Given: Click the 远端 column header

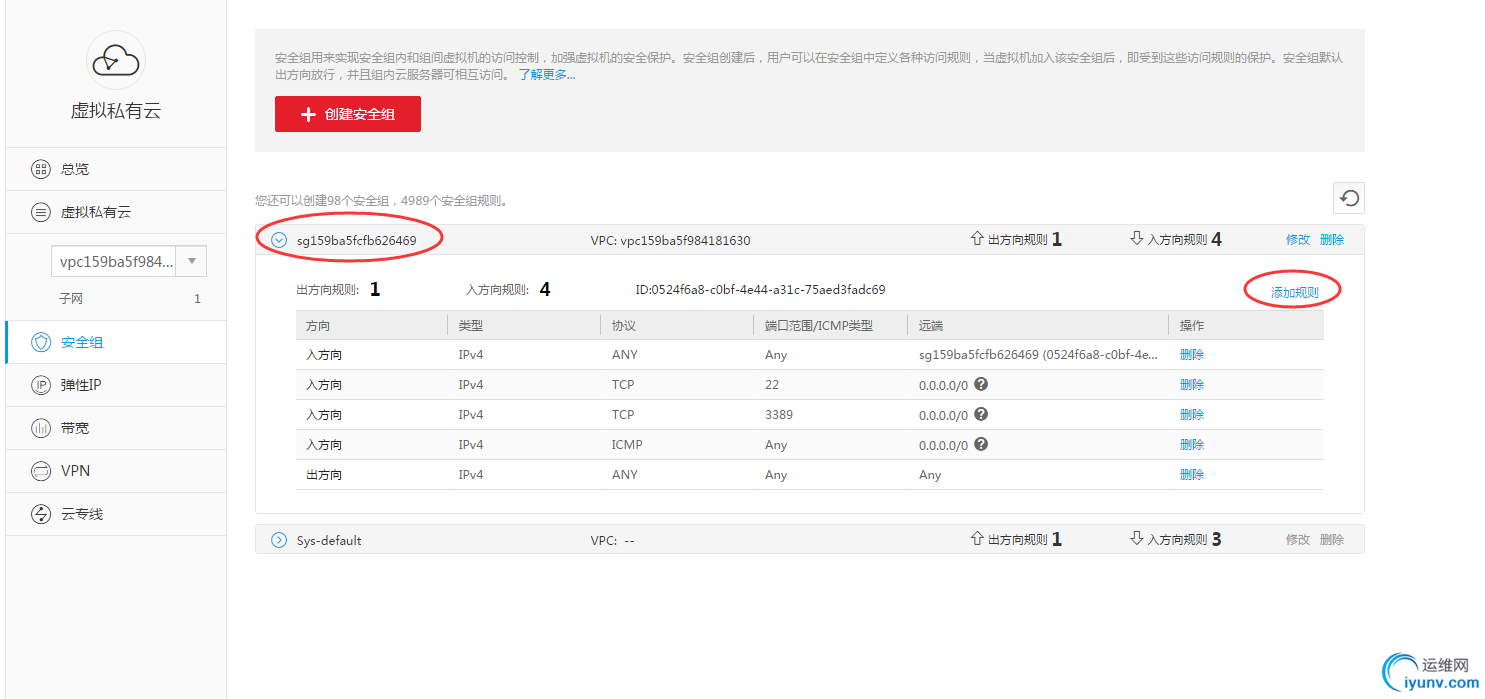Looking at the screenshot, I should pos(931,326).
